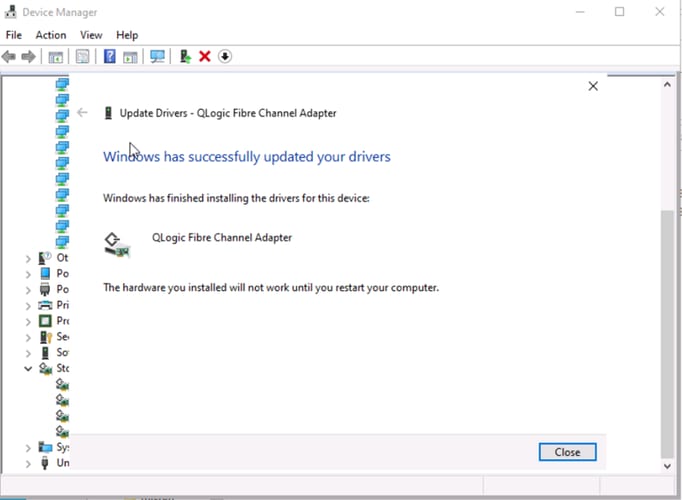This screenshot has height=500, width=682.
Task: Expand the 'Pri' printer node chevron
Action: (x=28, y=306)
